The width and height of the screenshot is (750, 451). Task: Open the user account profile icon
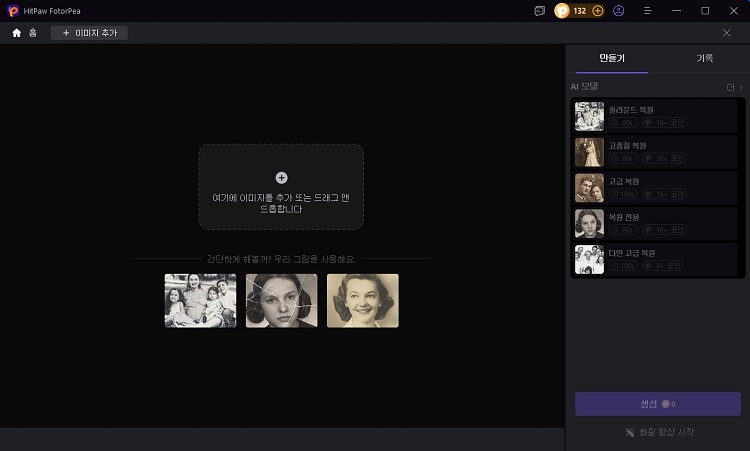point(618,11)
